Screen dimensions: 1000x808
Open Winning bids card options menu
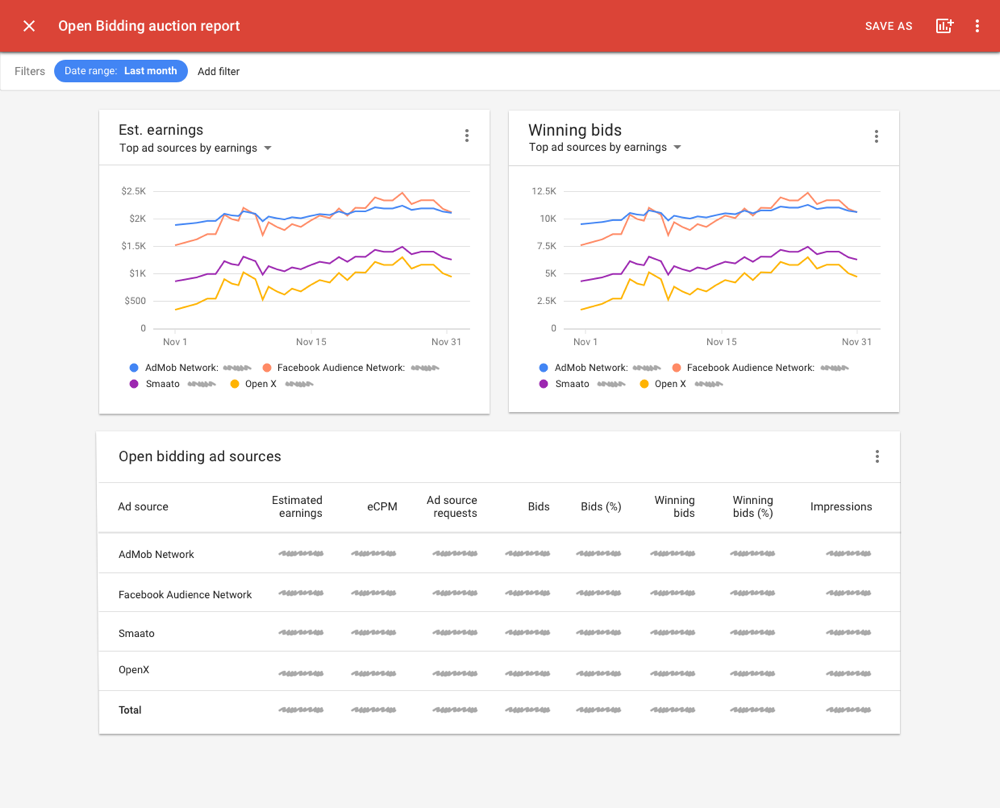876,136
